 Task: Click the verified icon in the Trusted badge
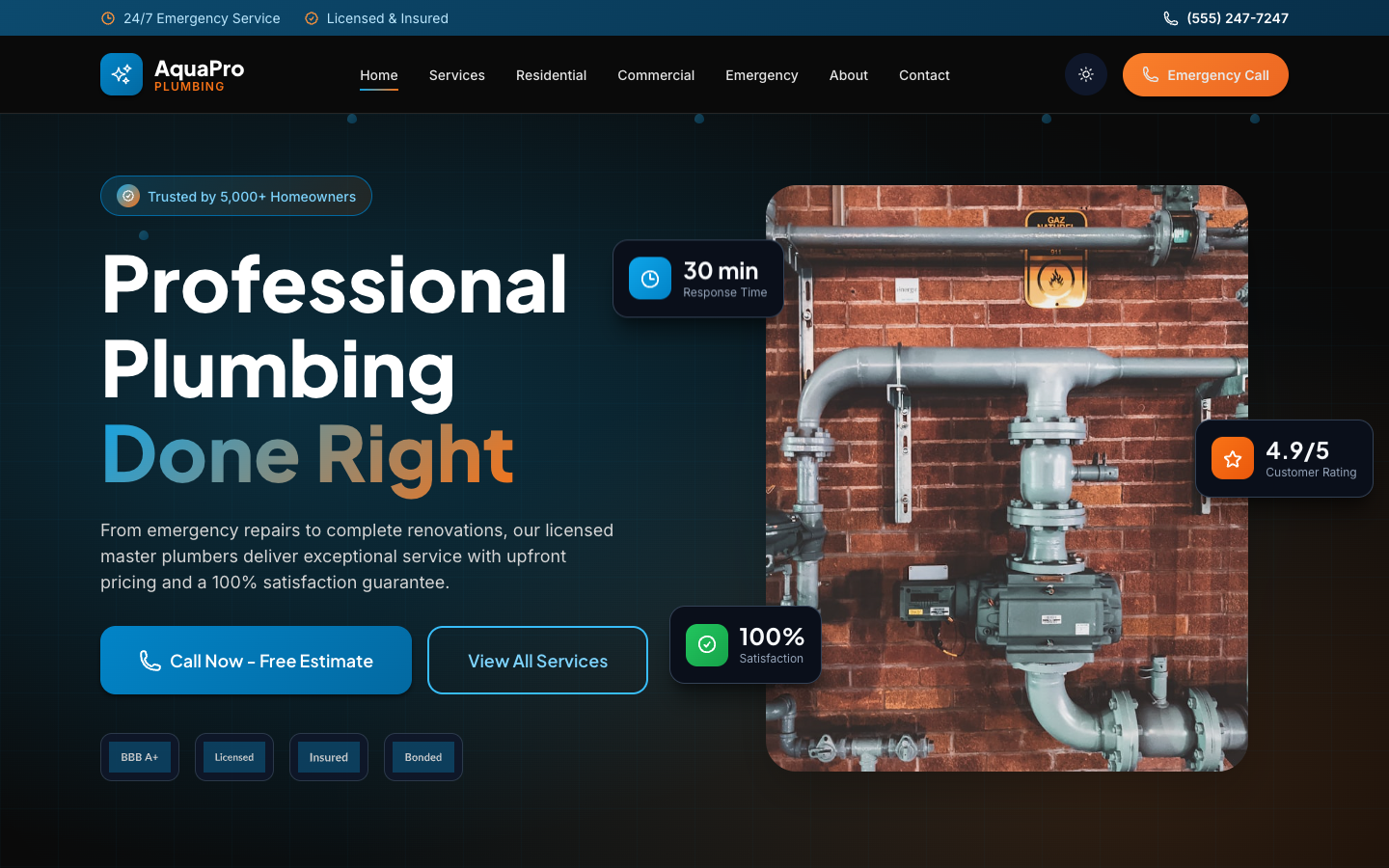(127, 196)
